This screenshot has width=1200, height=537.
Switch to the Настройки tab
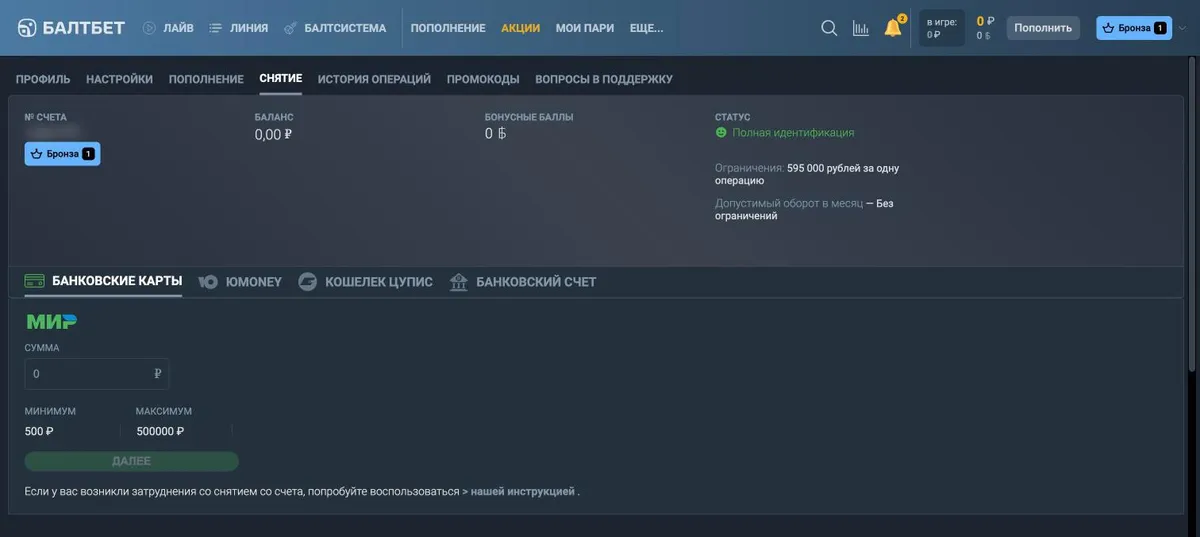click(x=119, y=79)
